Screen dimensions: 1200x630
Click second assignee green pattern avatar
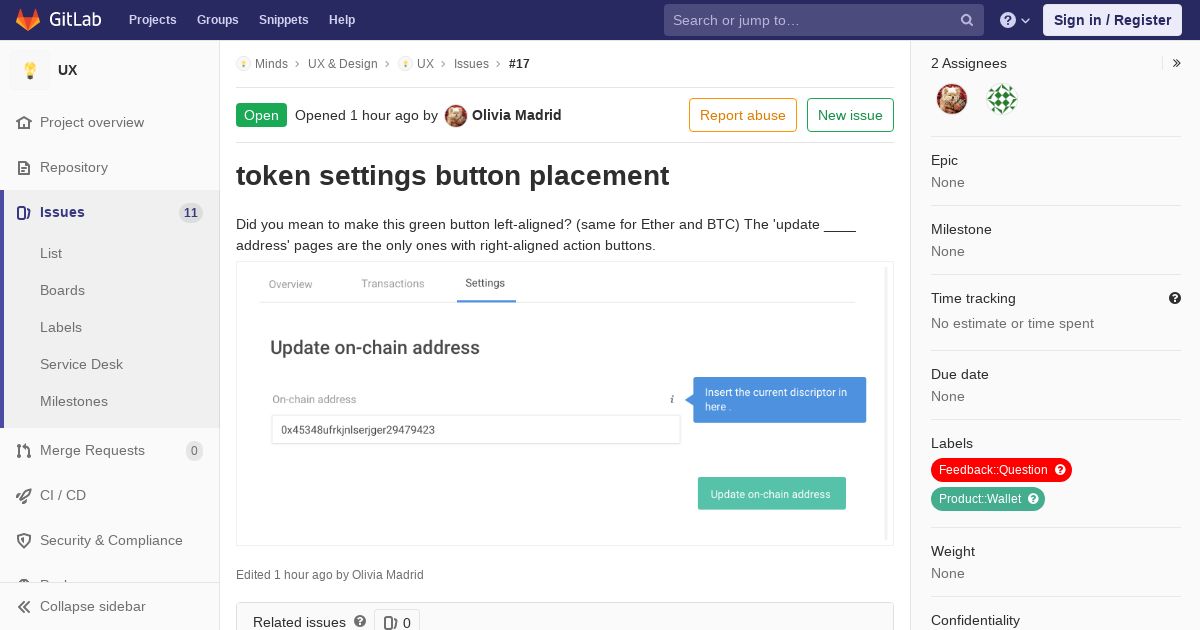click(1002, 99)
